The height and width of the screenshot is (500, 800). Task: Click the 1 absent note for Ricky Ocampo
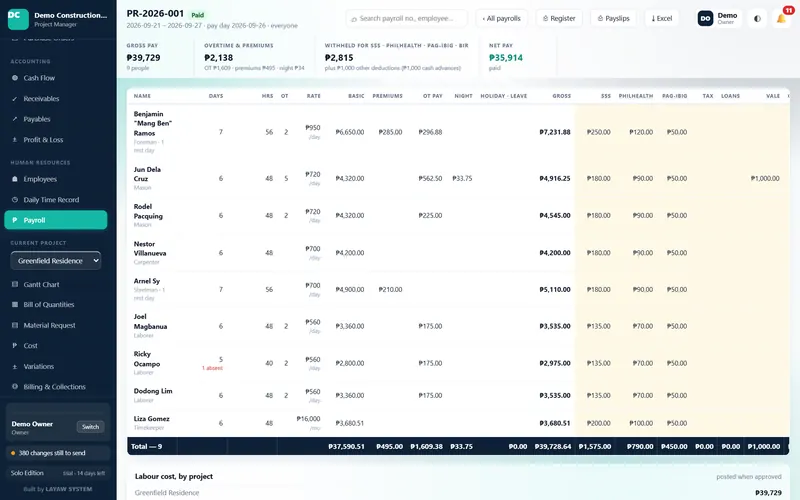click(212, 368)
